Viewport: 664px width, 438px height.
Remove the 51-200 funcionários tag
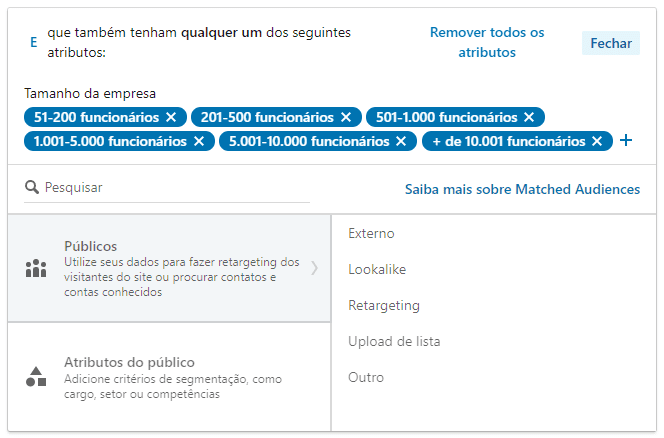[171, 117]
